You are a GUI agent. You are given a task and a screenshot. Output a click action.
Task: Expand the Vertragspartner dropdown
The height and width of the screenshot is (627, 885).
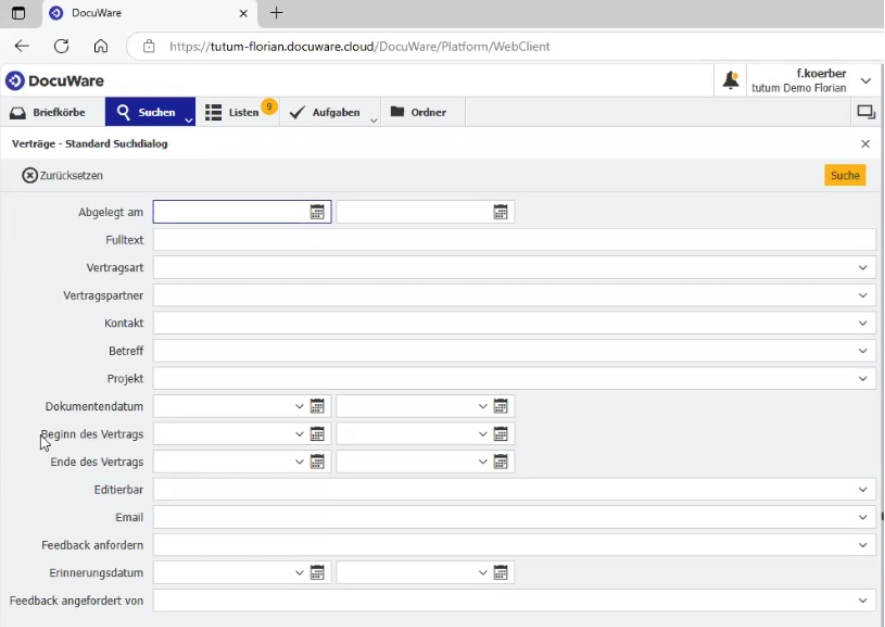coord(862,295)
